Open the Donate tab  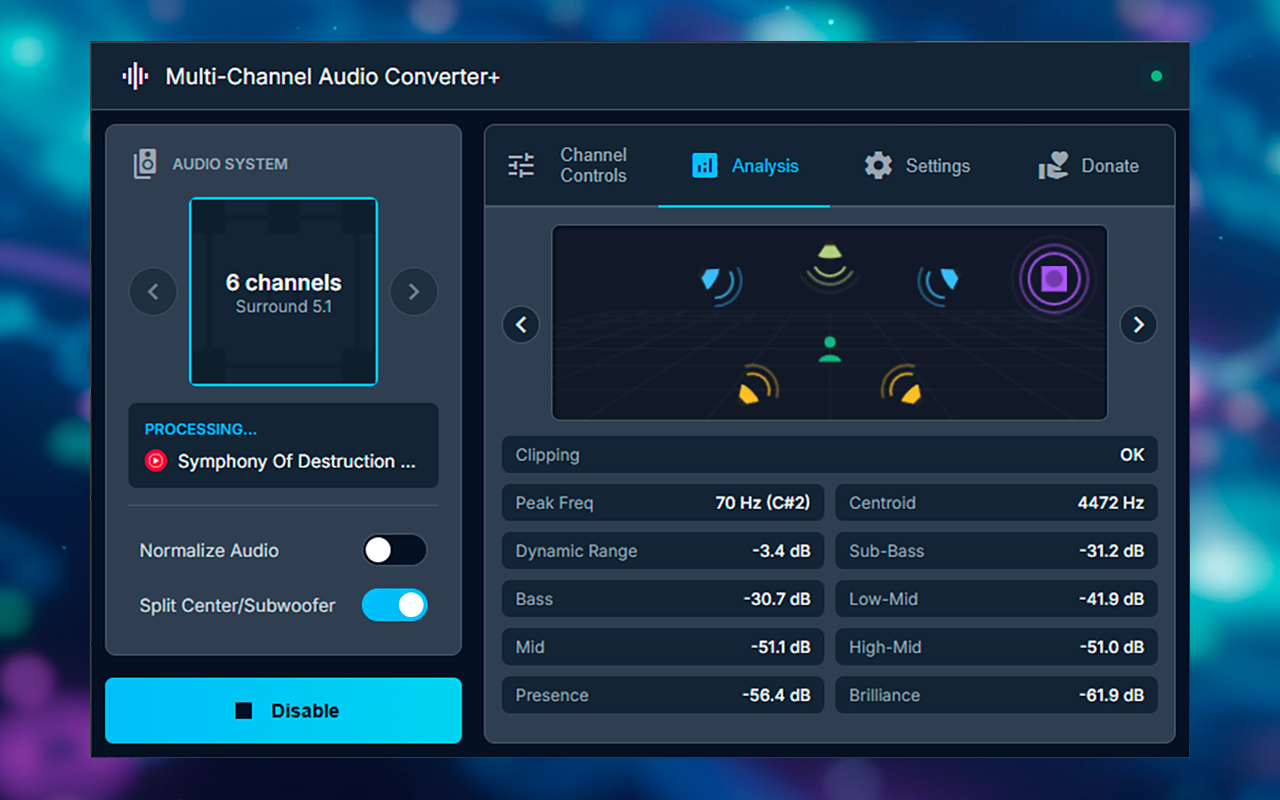point(1088,165)
